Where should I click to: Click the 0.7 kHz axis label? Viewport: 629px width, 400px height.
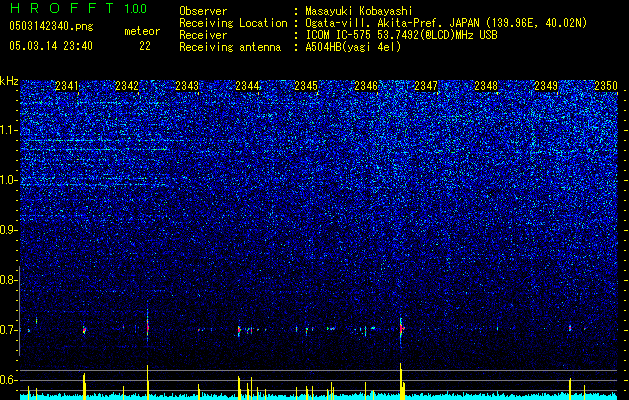(9, 330)
